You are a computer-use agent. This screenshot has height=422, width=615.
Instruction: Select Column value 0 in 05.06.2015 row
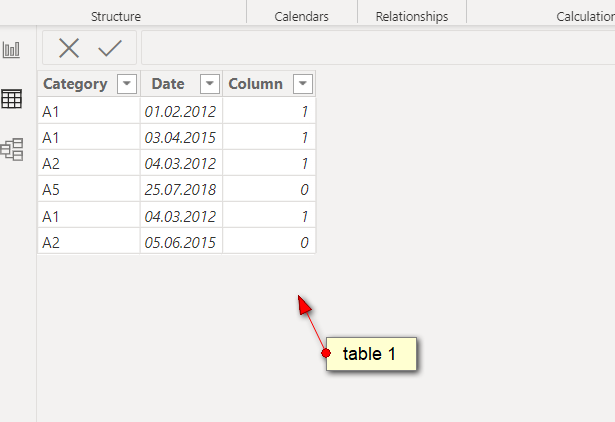(269, 242)
